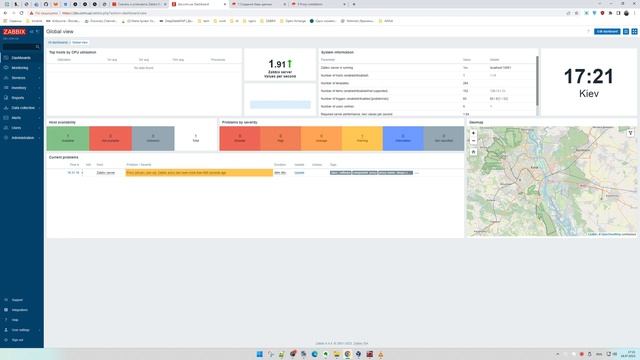Click the Chrome icon on the taskbar
The width and height of the screenshot is (640, 360).
click(347, 354)
